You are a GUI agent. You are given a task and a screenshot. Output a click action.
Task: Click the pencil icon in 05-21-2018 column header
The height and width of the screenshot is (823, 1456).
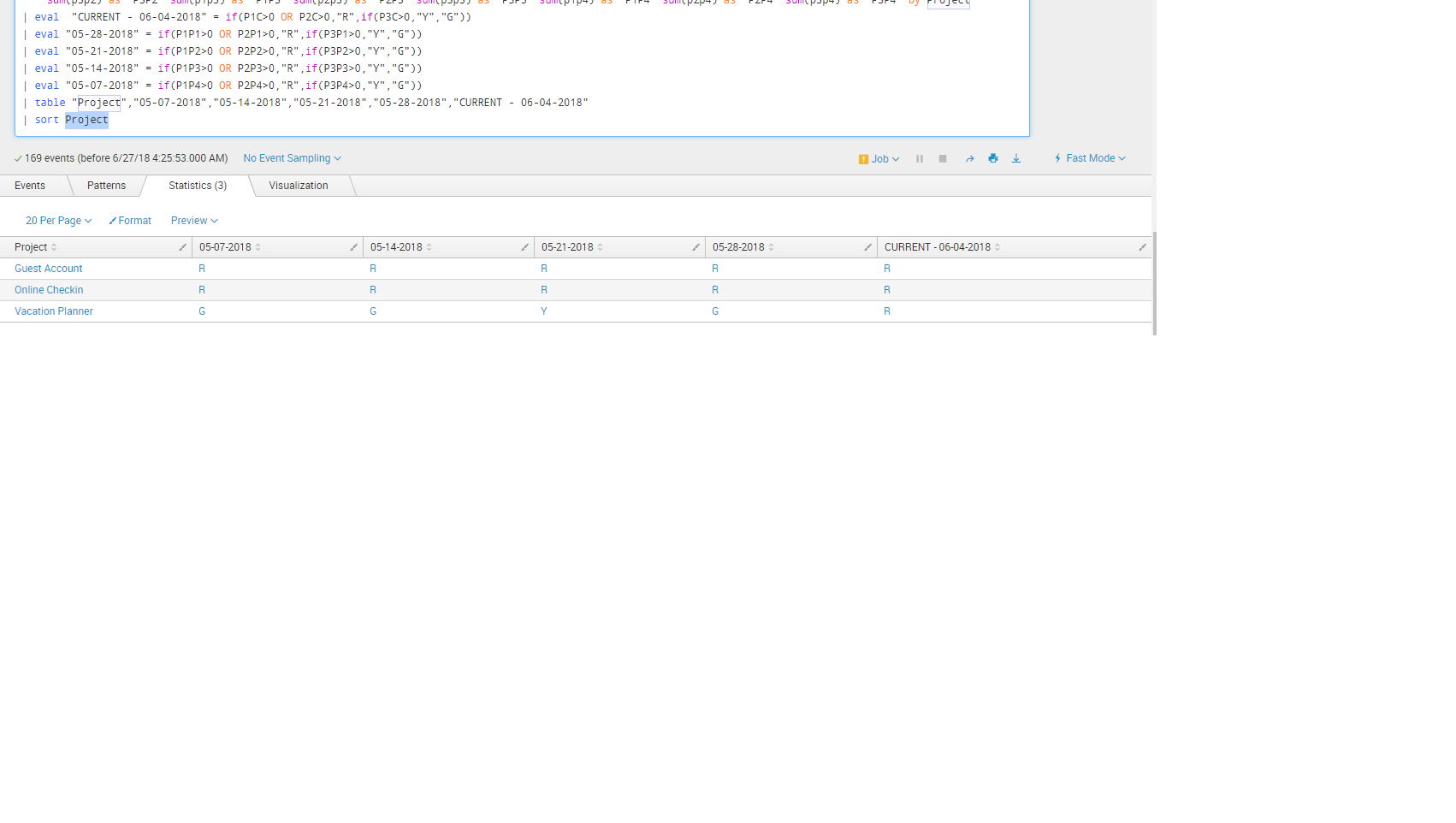tap(695, 247)
